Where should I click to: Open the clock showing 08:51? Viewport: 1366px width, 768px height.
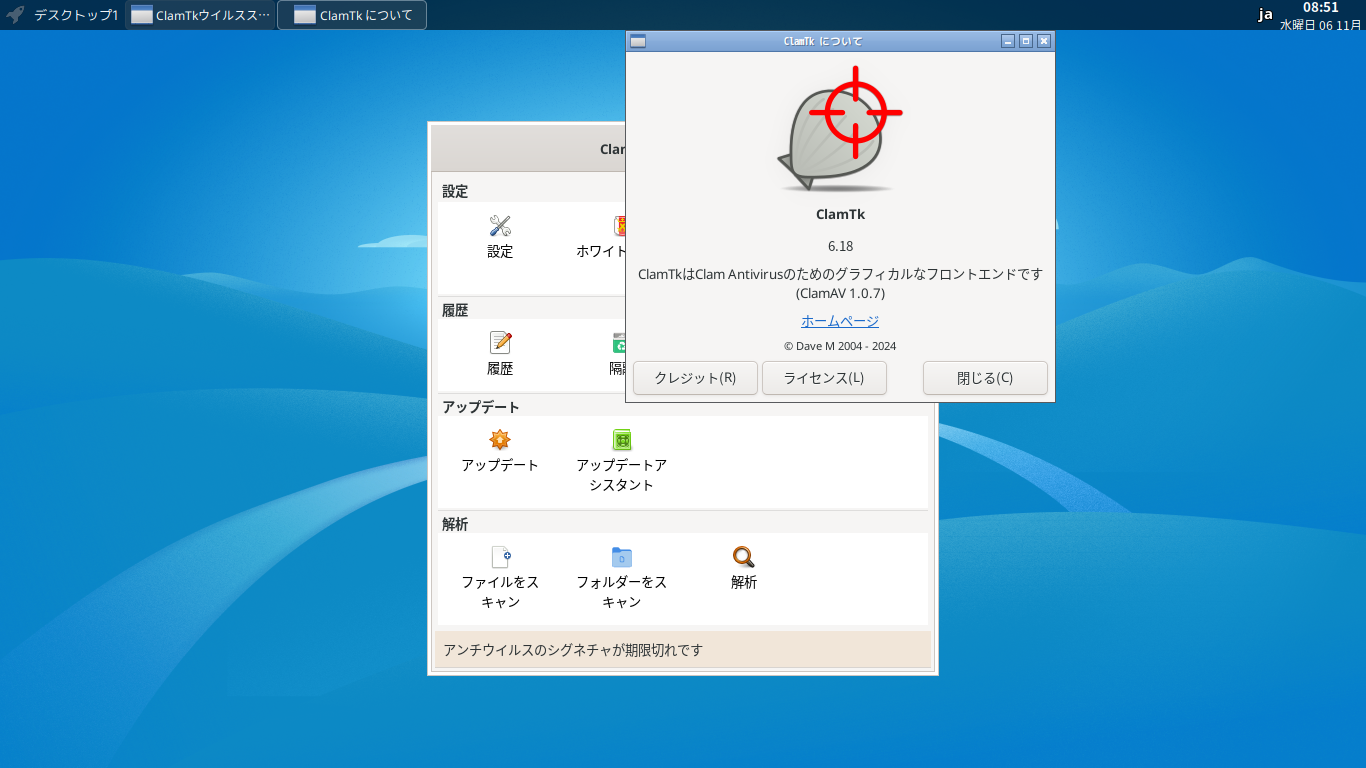coord(1321,8)
